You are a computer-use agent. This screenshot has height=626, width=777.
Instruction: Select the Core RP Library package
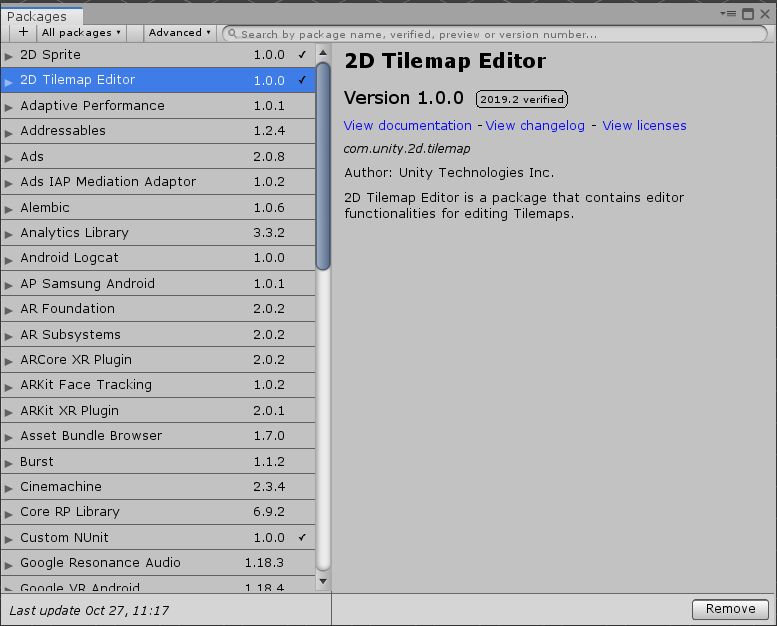coord(158,512)
